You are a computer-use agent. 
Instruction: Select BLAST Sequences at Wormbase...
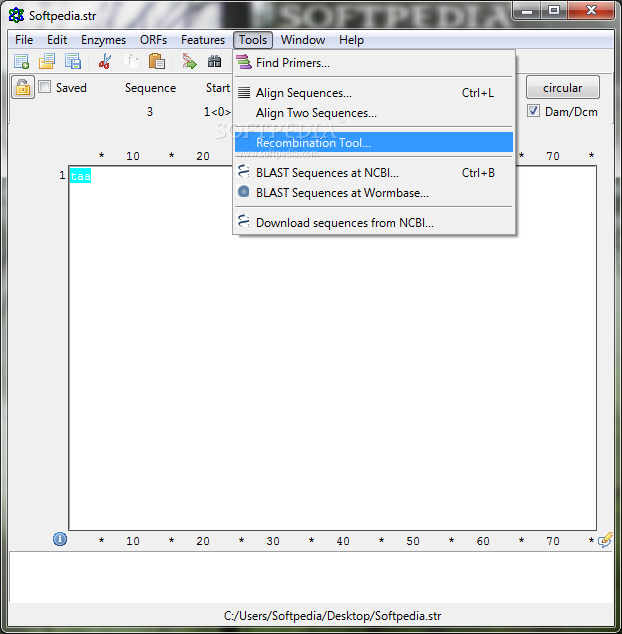pyautogui.click(x=374, y=193)
